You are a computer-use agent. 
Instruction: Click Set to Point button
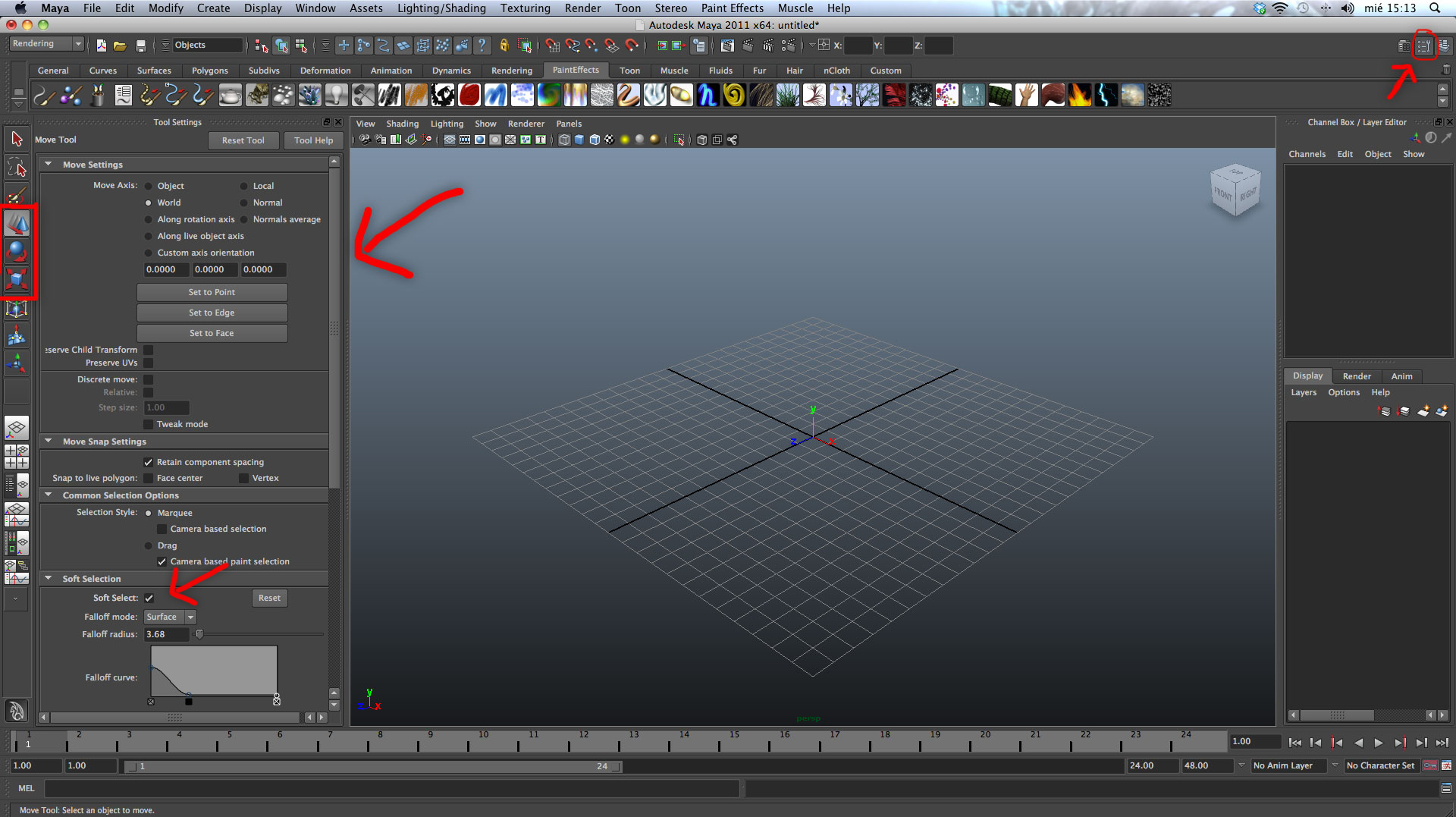212,292
